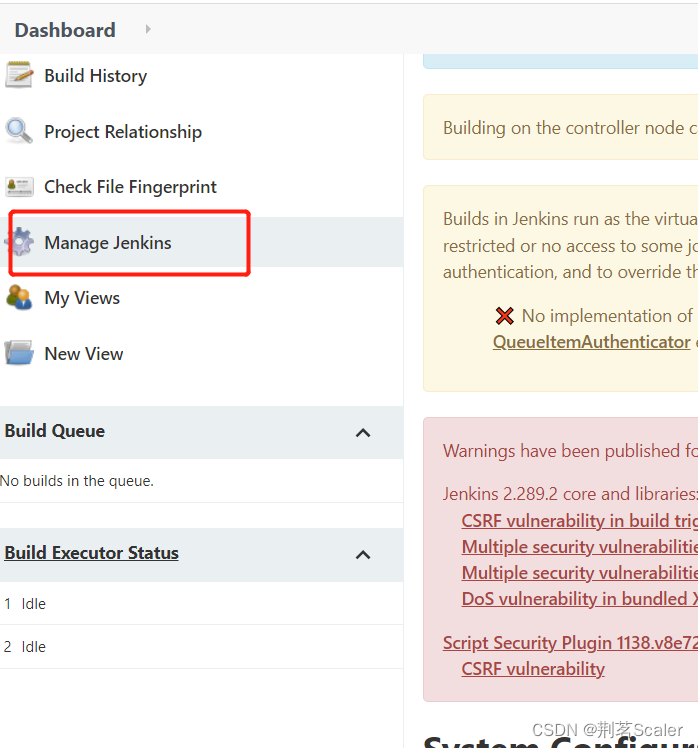This screenshot has width=698, height=748.
Task: Open first Multiple security vulnerabilities link
Action: 580,547
